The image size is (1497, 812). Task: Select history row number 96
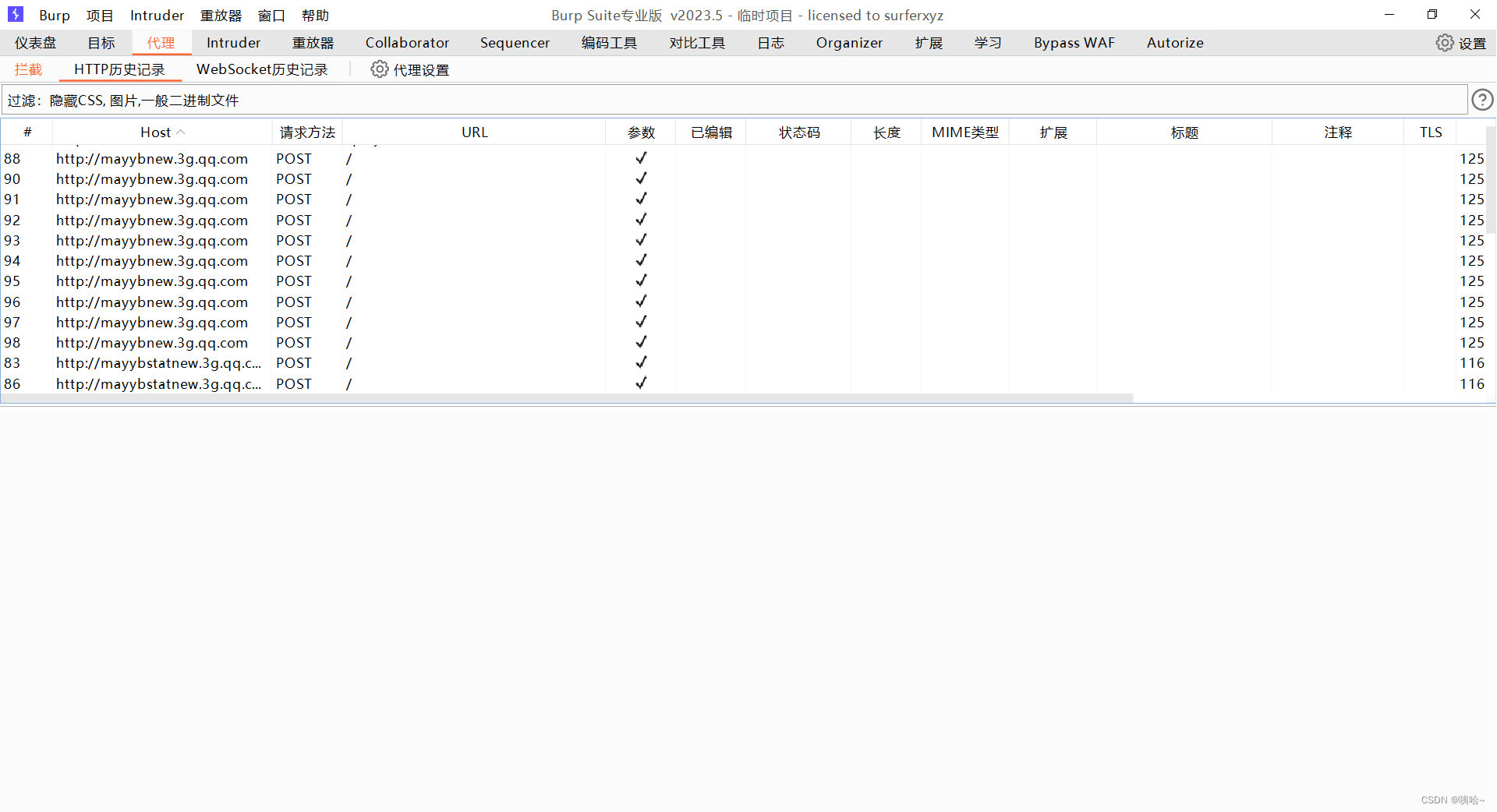click(744, 302)
